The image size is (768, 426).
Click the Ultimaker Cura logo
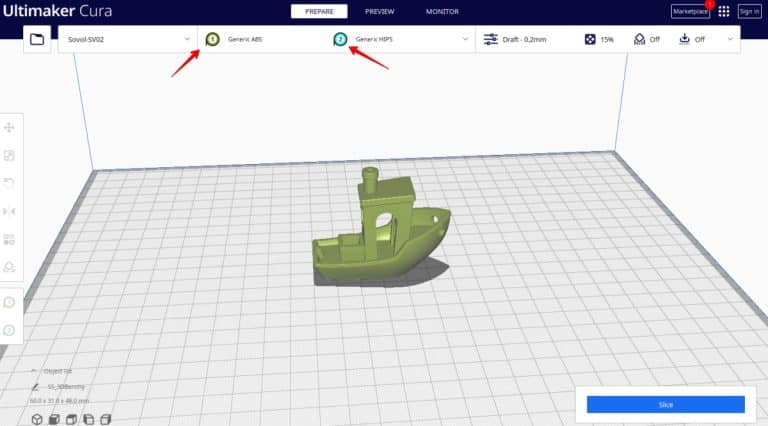click(x=57, y=11)
